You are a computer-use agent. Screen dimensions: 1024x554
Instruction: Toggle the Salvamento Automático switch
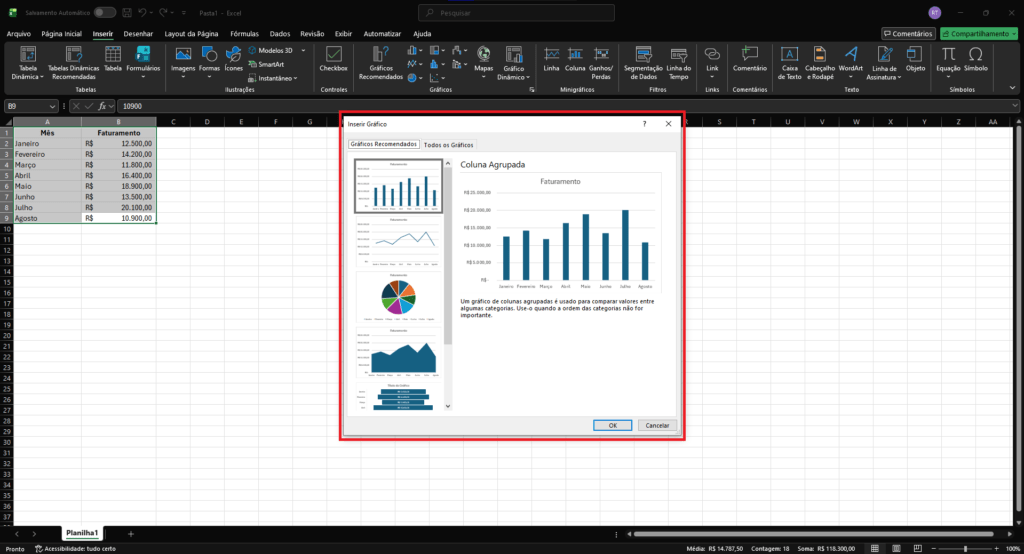[x=104, y=12]
